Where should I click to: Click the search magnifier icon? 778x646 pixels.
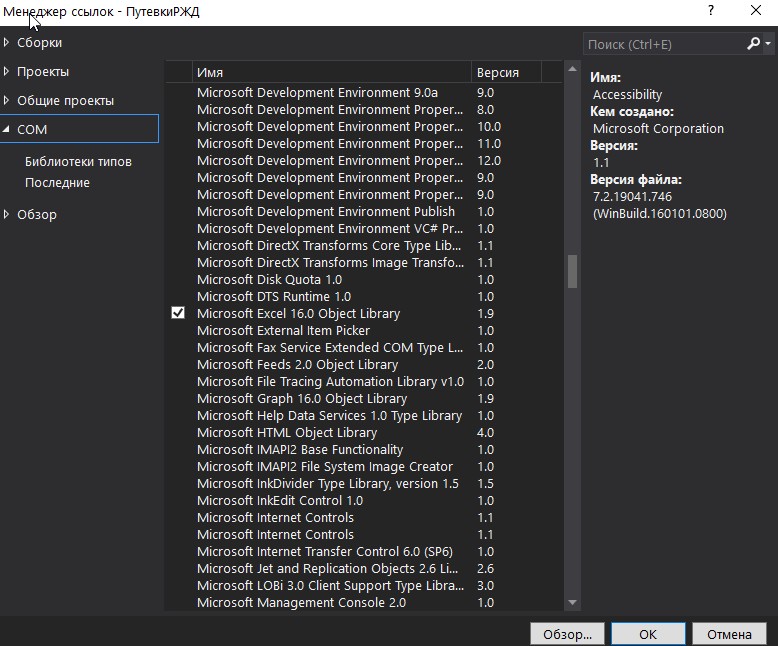coord(753,44)
